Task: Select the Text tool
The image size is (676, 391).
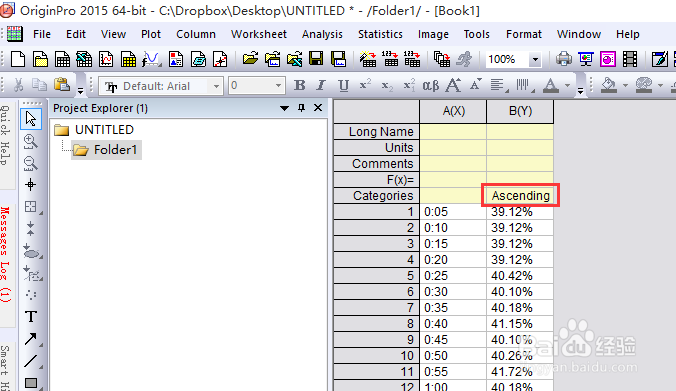Action: (31, 316)
